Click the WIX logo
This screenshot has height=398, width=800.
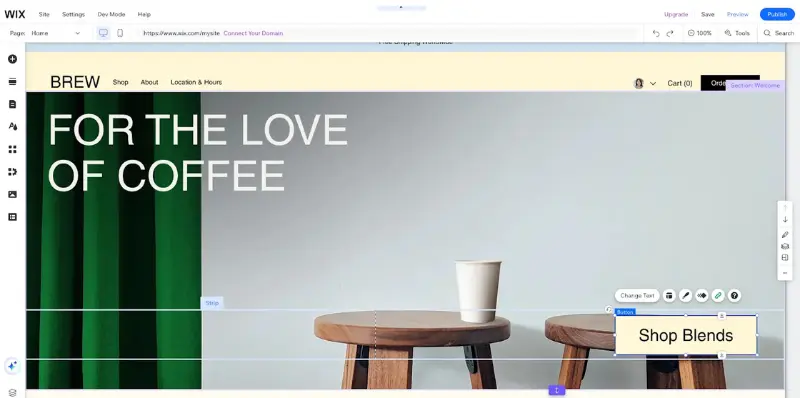click(x=15, y=14)
